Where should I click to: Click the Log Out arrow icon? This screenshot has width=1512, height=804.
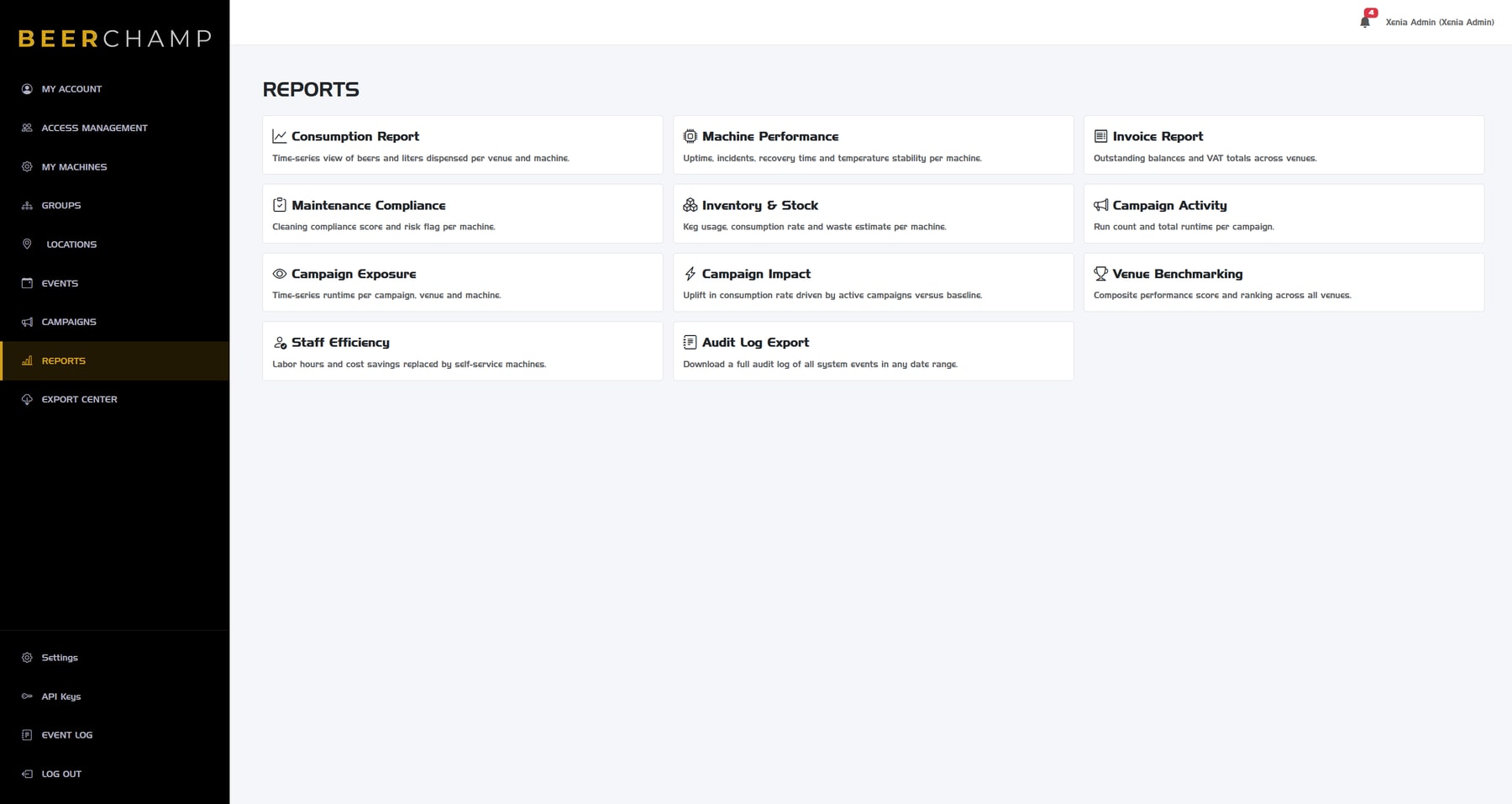point(27,774)
